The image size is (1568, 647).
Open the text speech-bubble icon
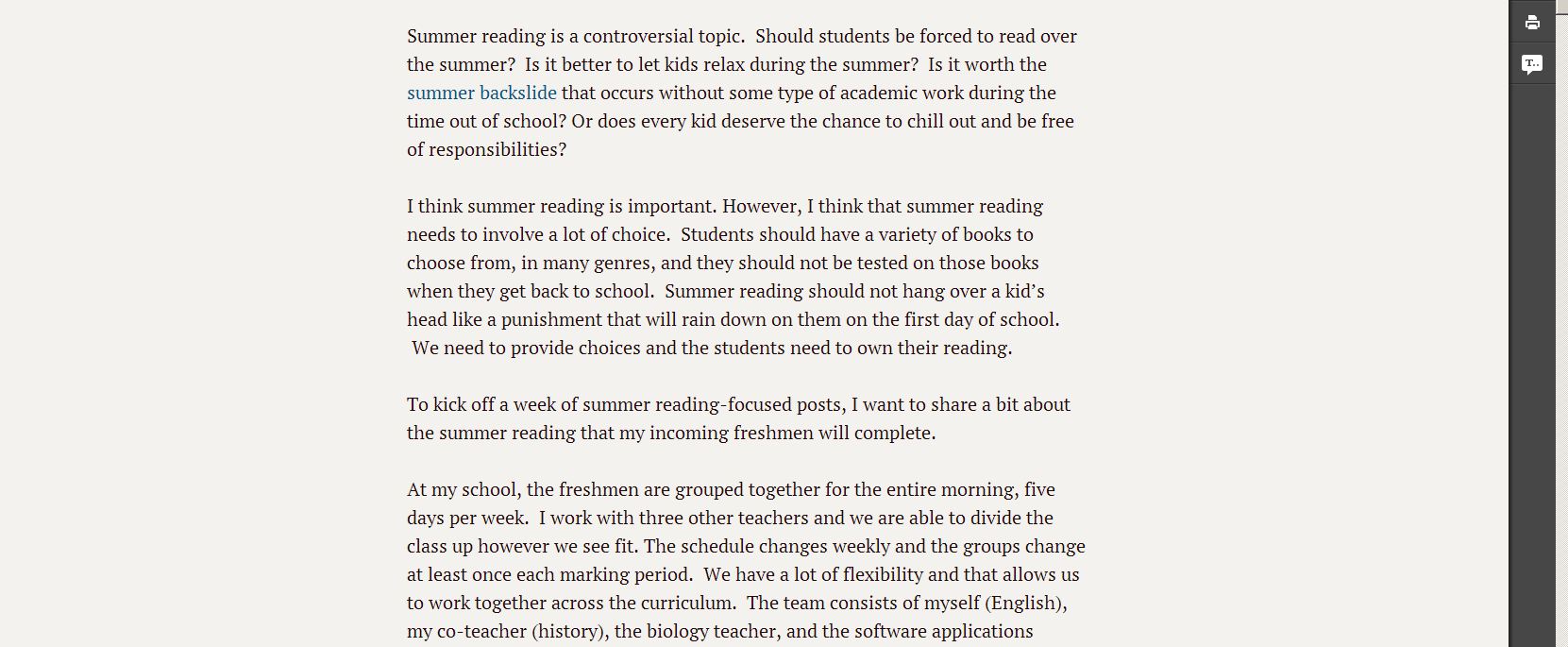tap(1532, 64)
